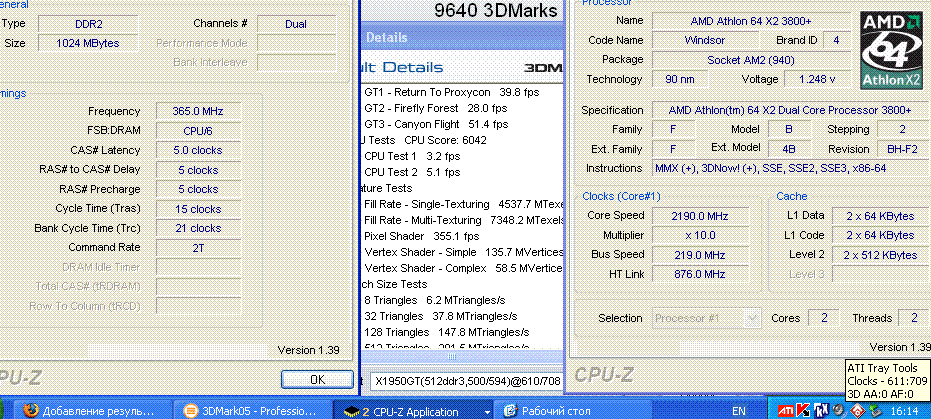
Task: Click the X1950GT result name text field
Action: pyautogui.click(x=466, y=381)
